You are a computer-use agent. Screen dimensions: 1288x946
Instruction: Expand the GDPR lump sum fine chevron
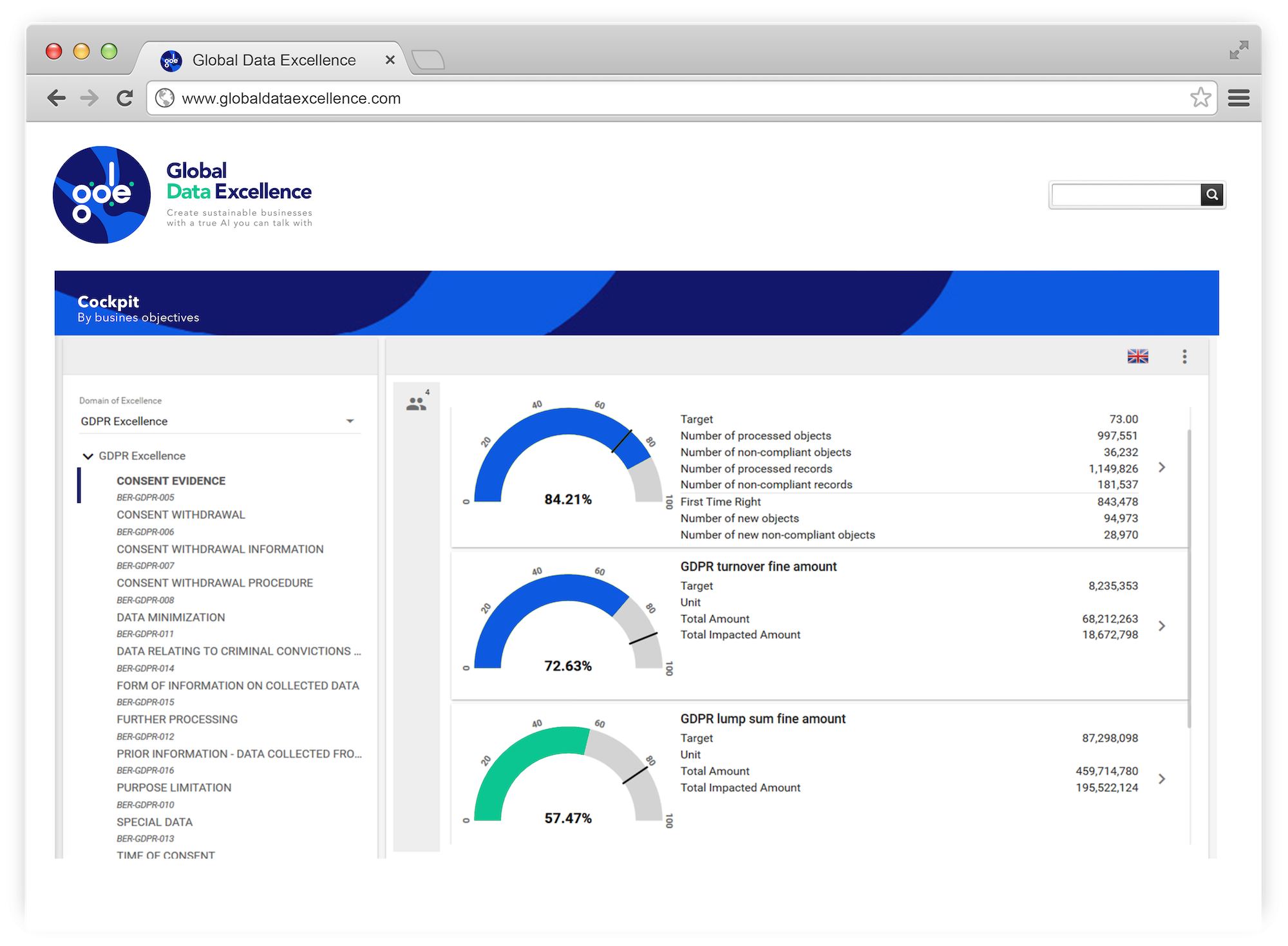(1162, 779)
